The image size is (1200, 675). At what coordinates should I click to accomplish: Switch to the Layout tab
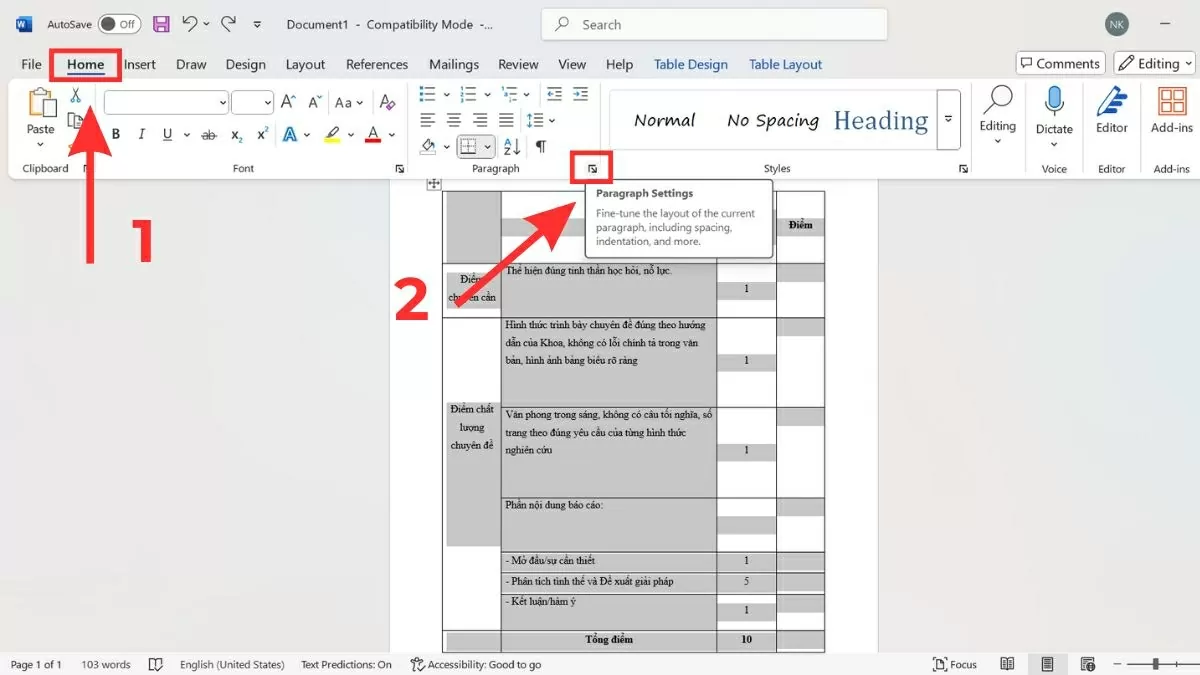305,64
